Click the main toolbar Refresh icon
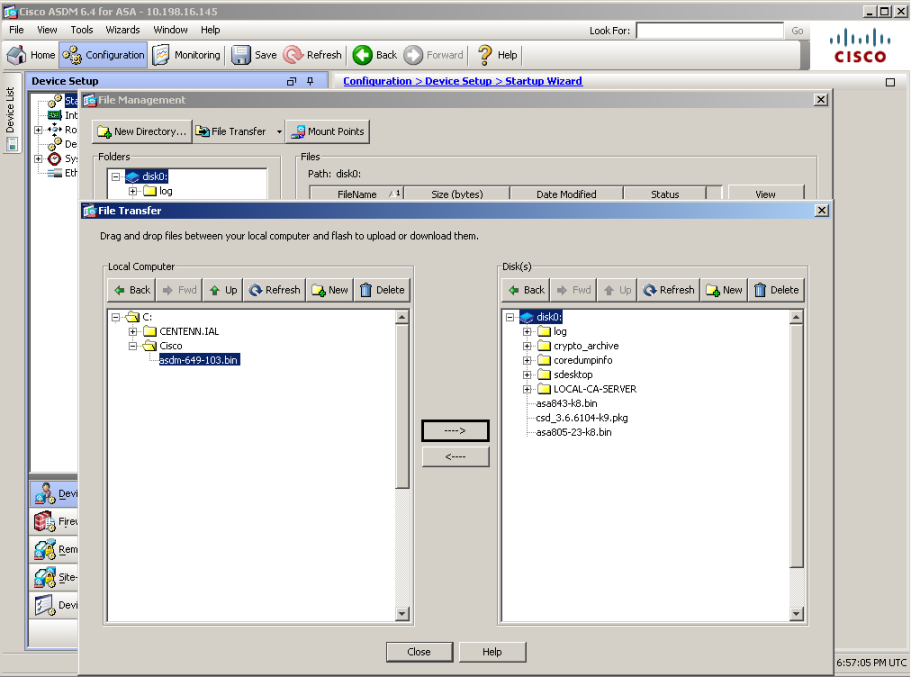This screenshot has height=677, width=911. click(293, 55)
